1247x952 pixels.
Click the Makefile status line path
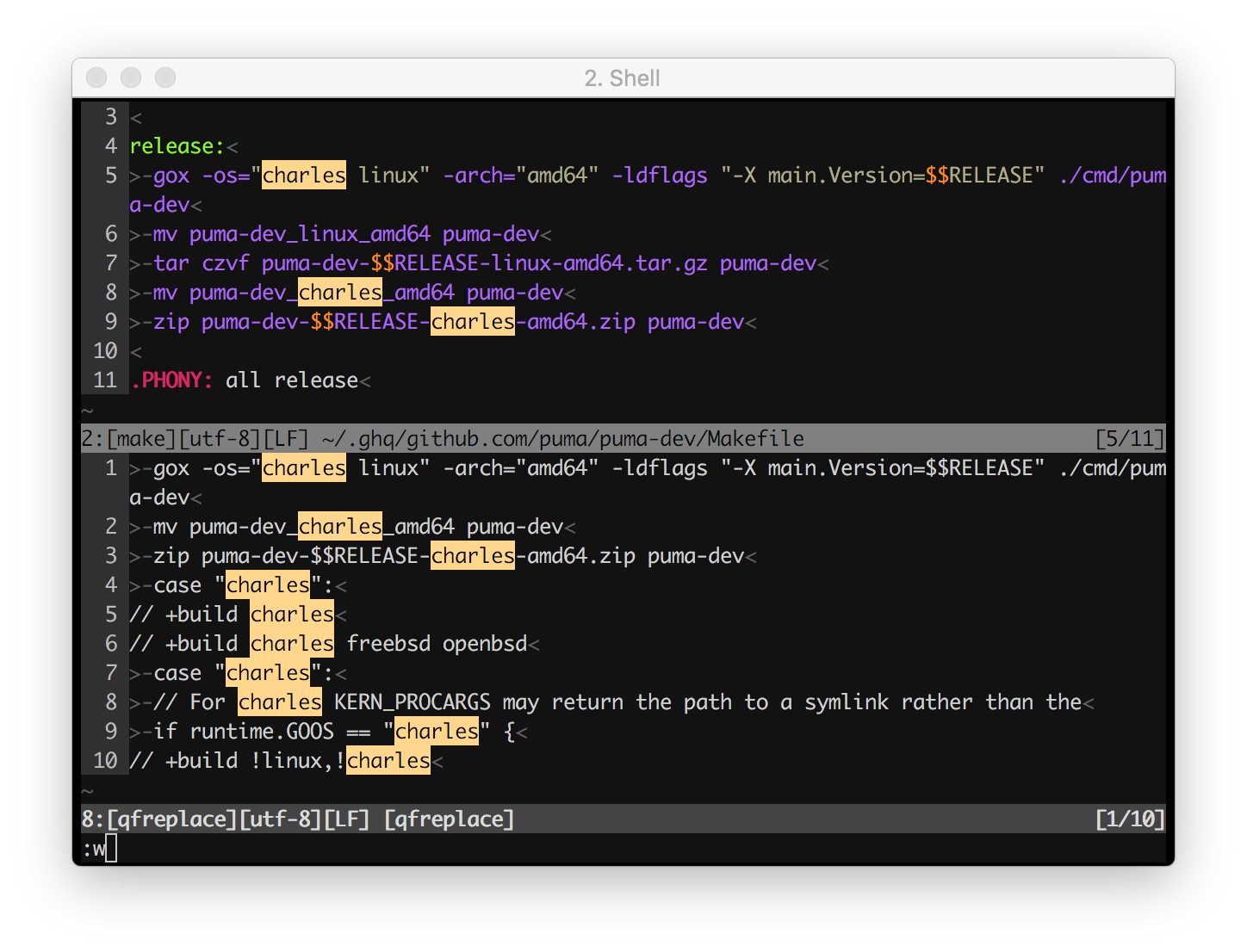pos(563,439)
